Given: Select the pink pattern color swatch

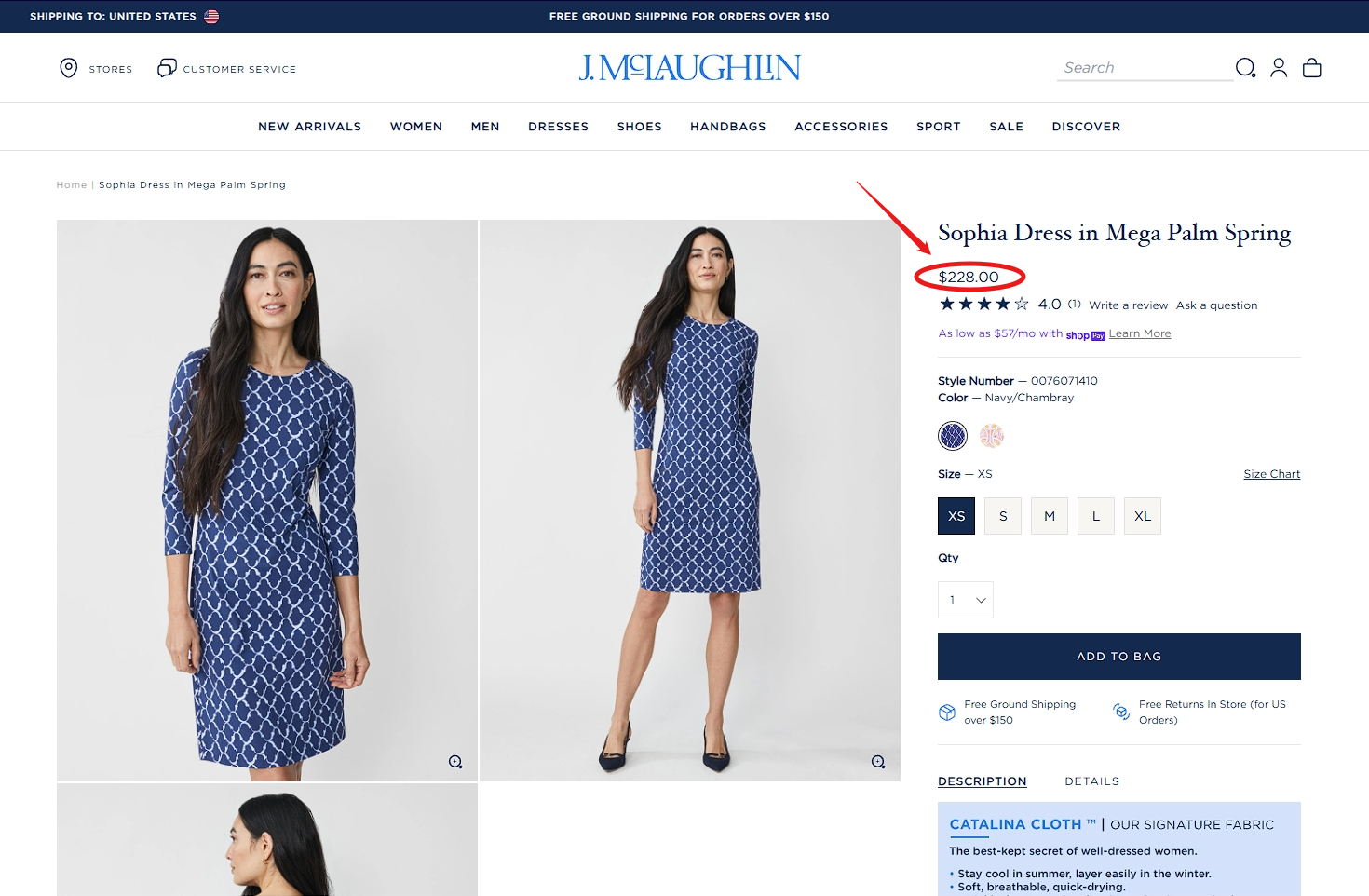Looking at the screenshot, I should coord(992,435).
